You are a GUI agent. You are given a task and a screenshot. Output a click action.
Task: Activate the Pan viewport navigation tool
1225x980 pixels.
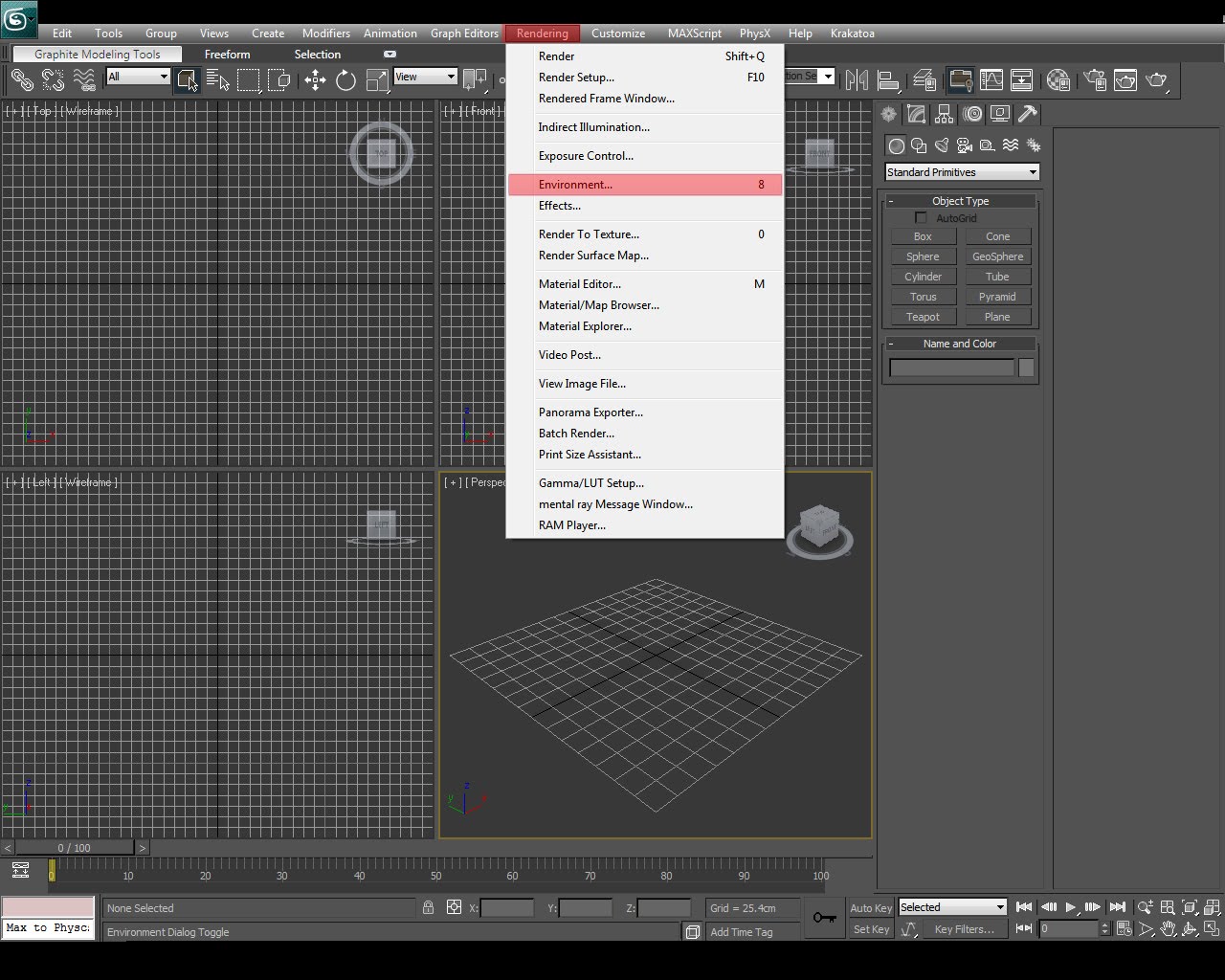pyautogui.click(x=1169, y=929)
